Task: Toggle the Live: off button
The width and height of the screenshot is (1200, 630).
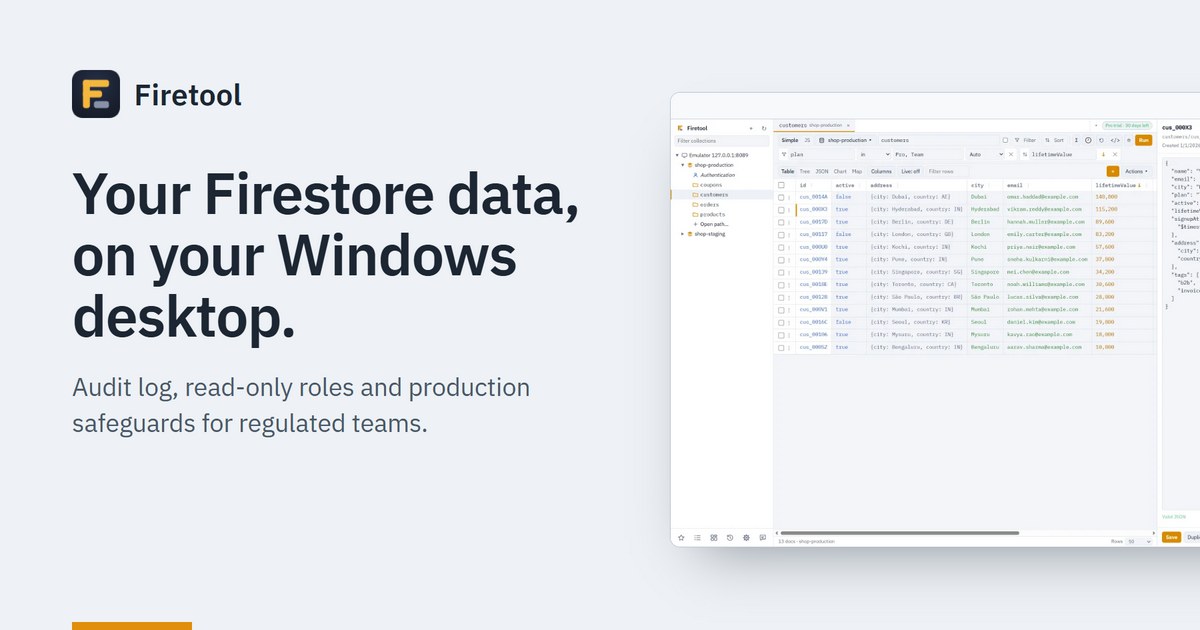Action: point(911,171)
